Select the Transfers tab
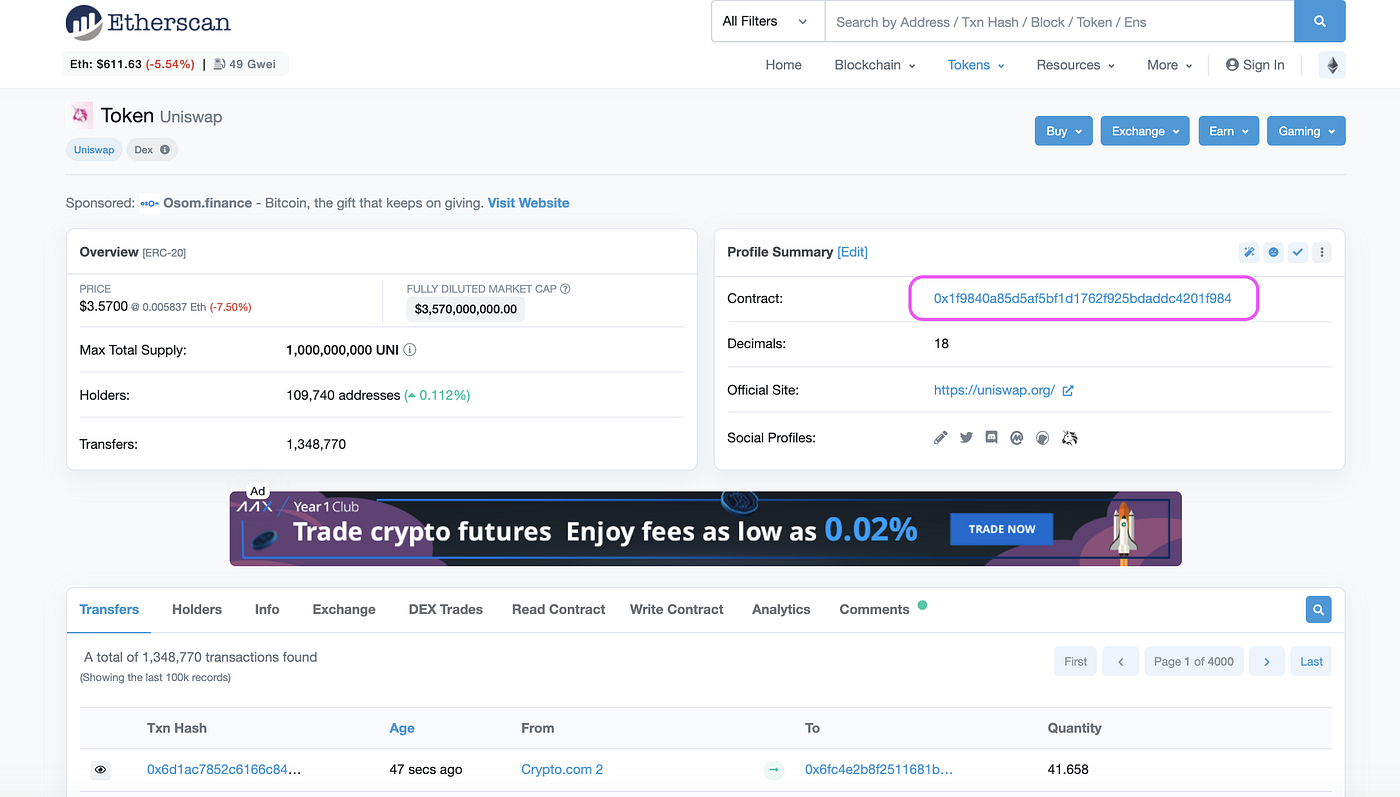Screen dimensions: 1400x797 point(109,609)
